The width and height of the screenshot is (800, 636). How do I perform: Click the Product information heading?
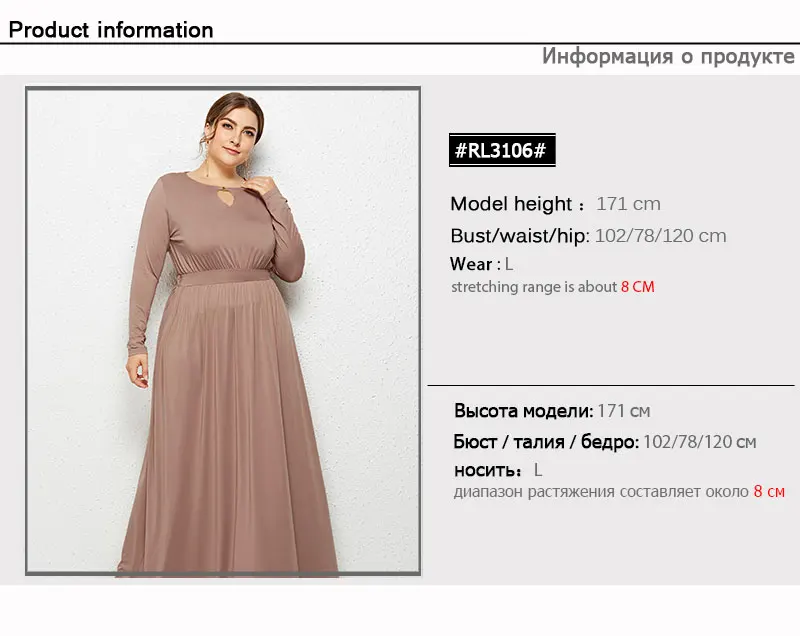111,30
